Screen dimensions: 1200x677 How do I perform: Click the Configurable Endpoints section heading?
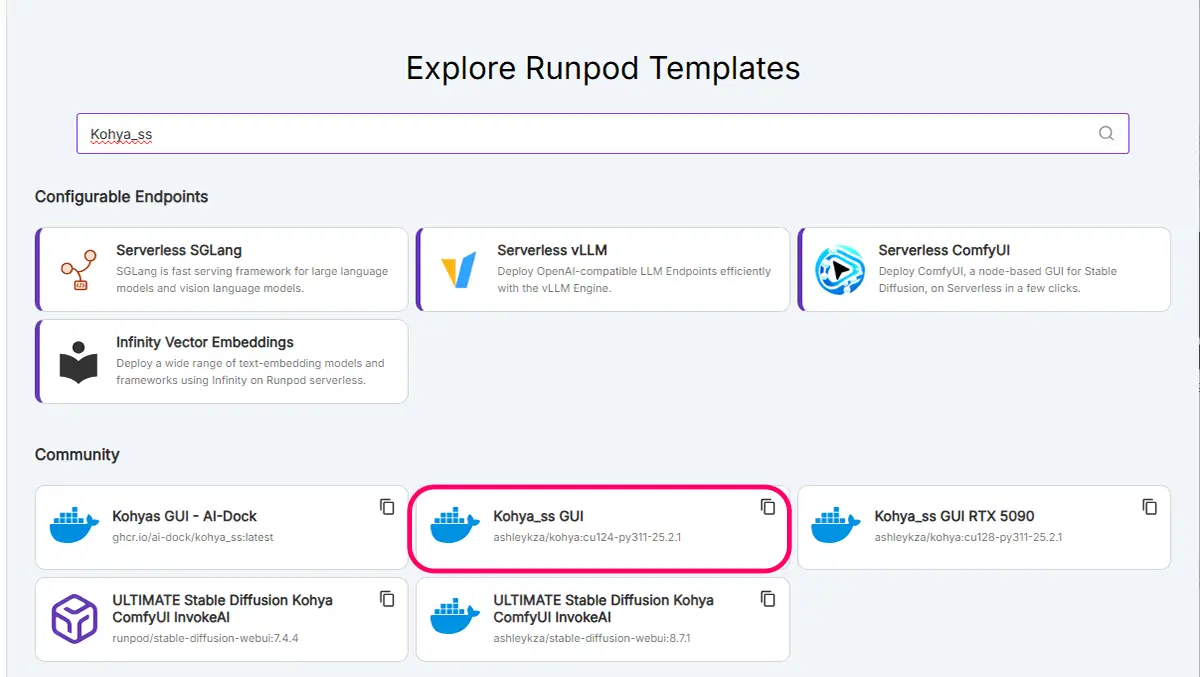coord(121,196)
